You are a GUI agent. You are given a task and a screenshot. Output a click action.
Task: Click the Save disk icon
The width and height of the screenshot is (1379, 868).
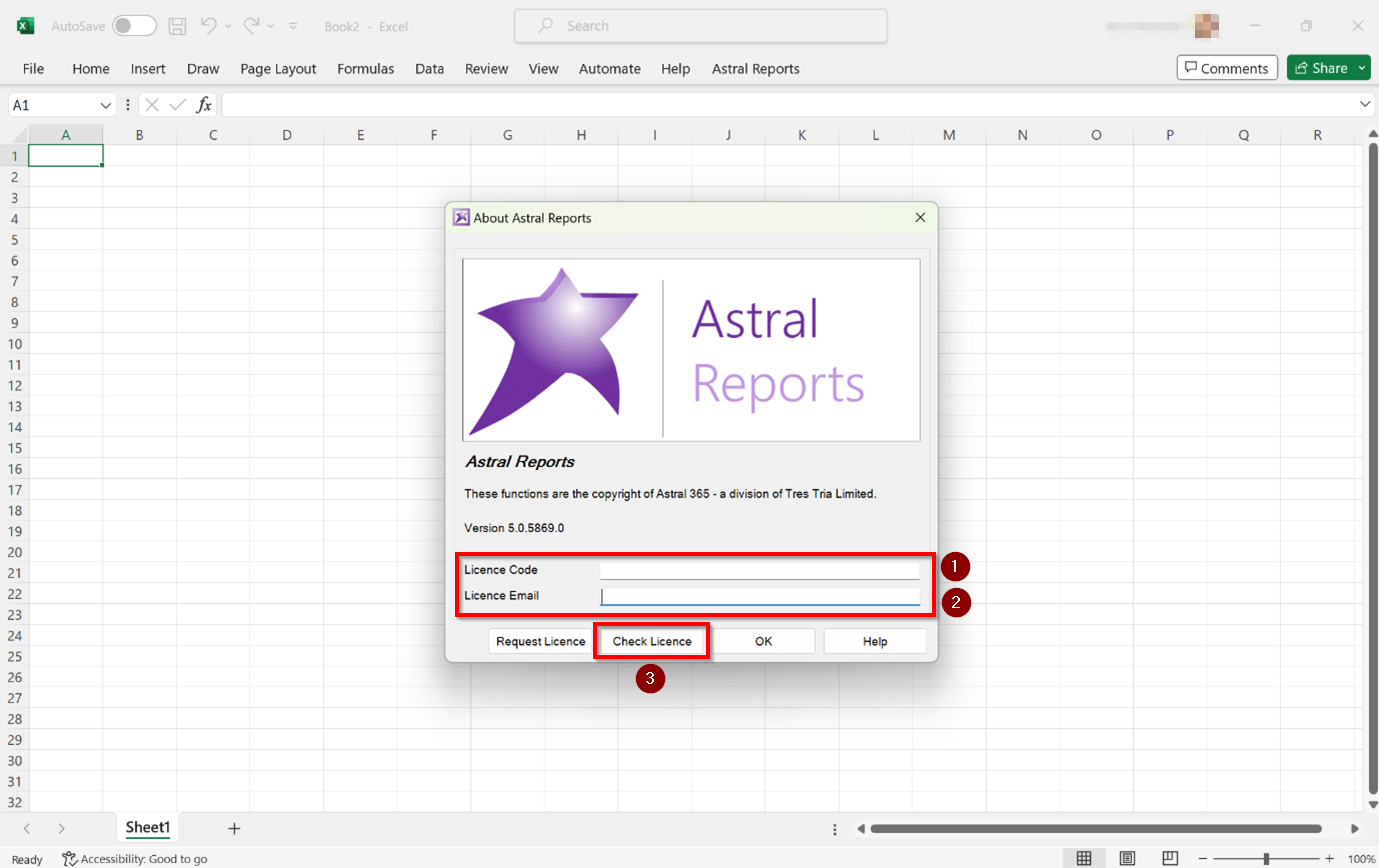pyautogui.click(x=177, y=26)
